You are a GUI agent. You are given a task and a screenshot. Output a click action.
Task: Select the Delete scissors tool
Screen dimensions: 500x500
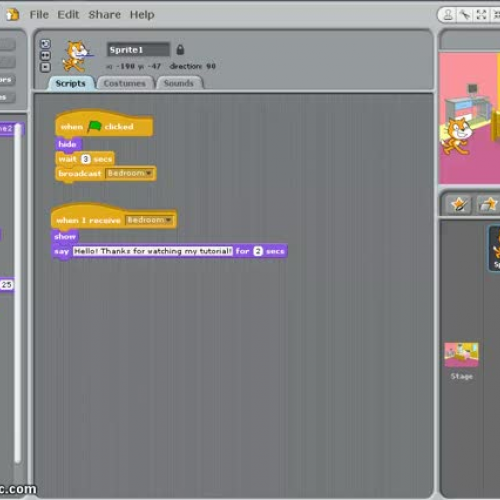[465, 15]
